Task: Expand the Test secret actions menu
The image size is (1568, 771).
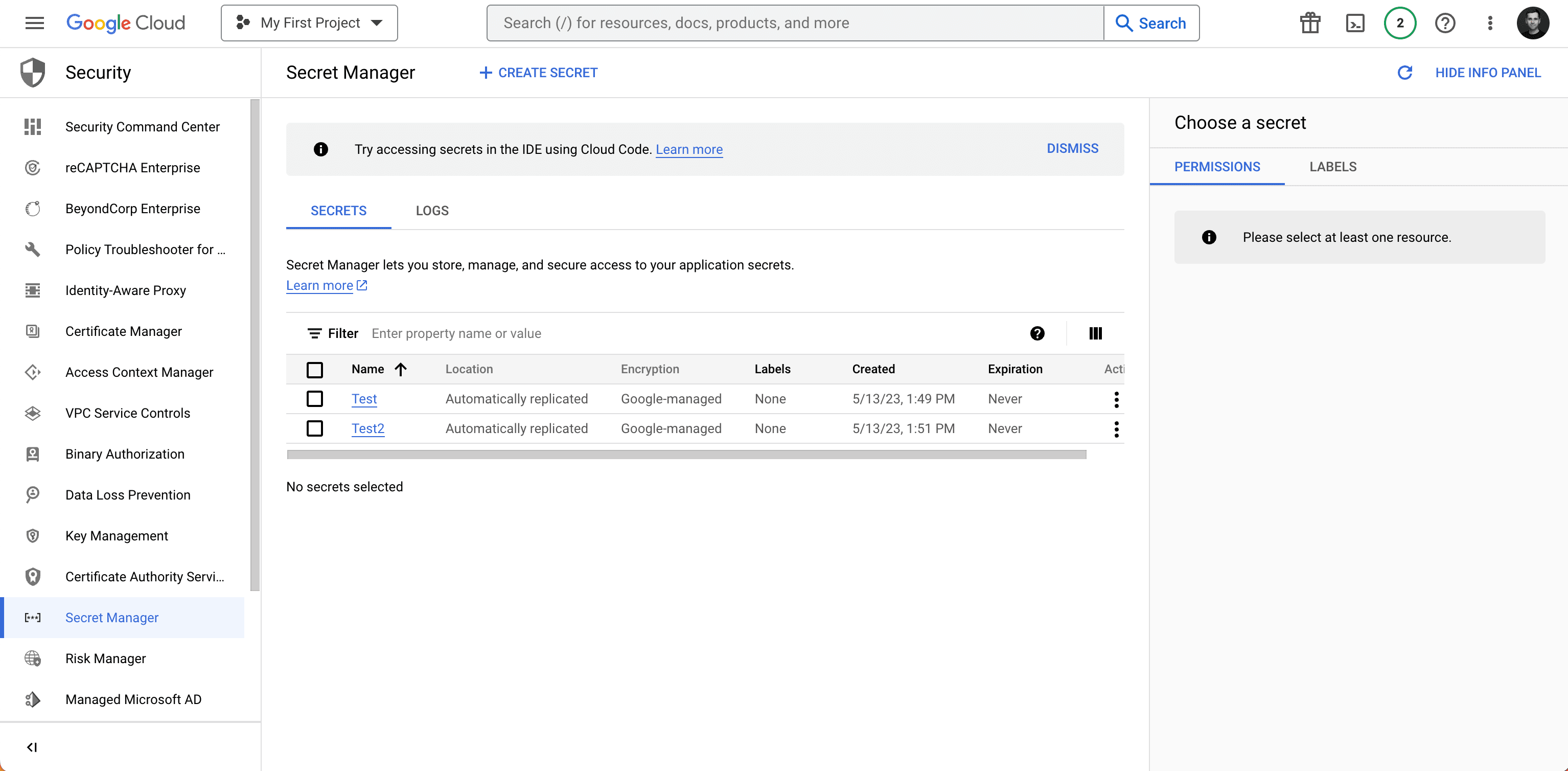Action: [1116, 399]
